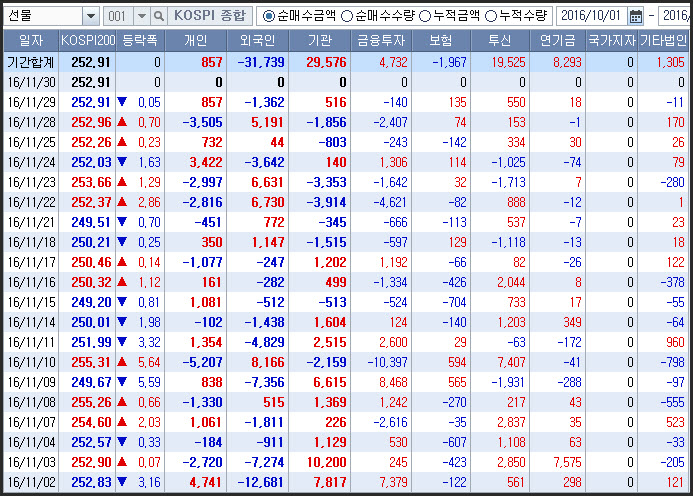Open the 001 code dropdown arrow
Viewport: 693px width, 496px height.
click(141, 16)
